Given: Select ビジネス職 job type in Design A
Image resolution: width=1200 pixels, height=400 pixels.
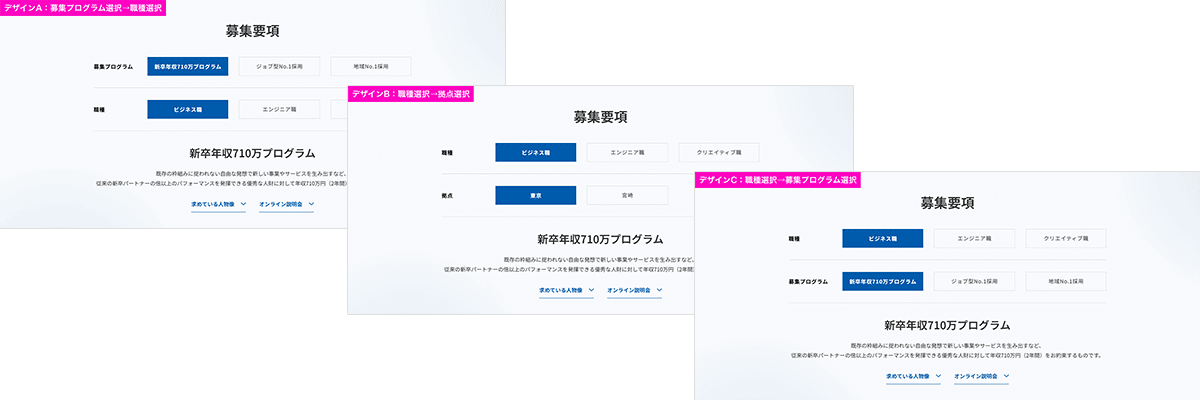Looking at the screenshot, I should 187,109.
